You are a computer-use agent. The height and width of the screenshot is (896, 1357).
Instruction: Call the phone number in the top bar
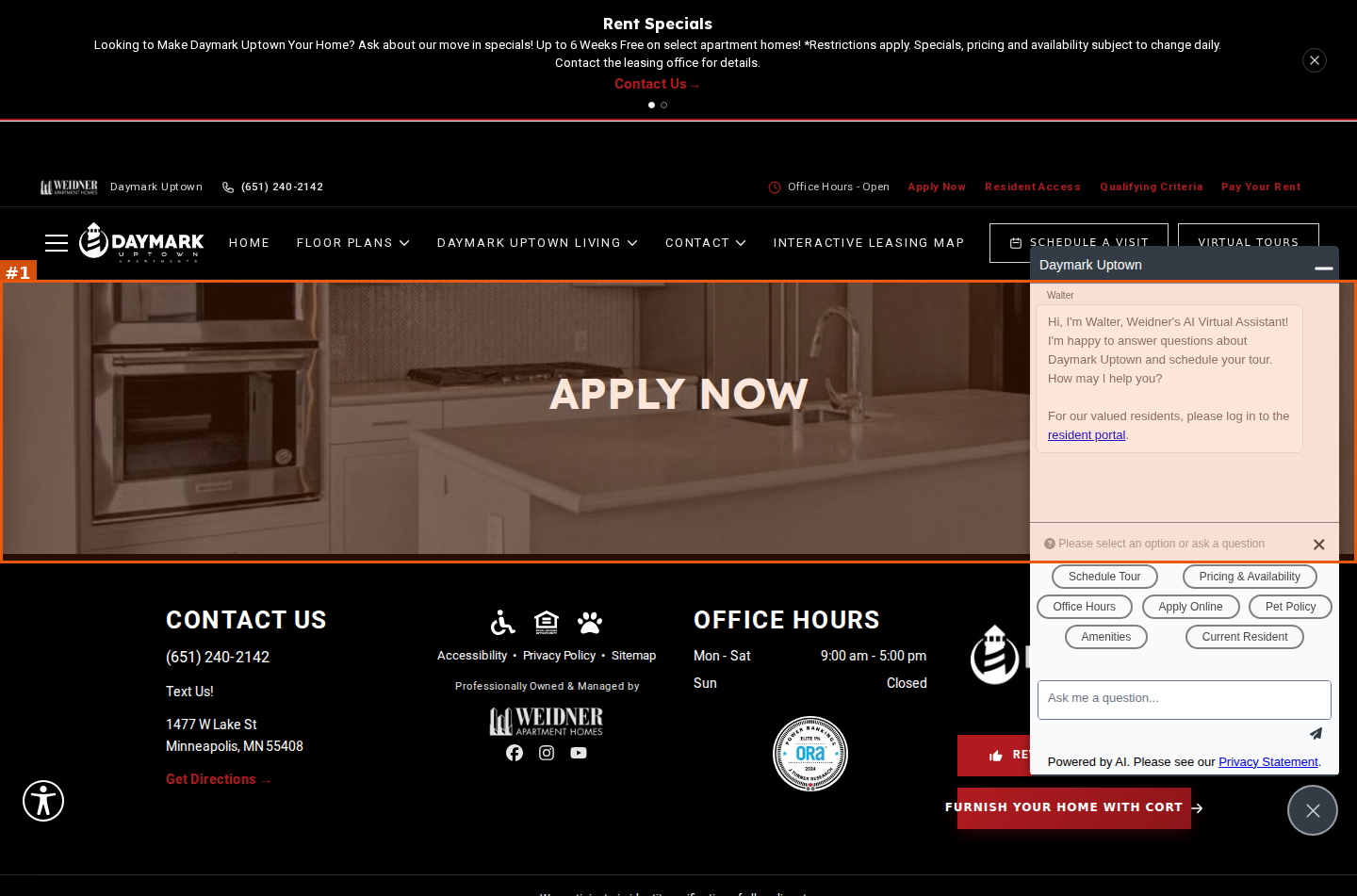pos(273,187)
